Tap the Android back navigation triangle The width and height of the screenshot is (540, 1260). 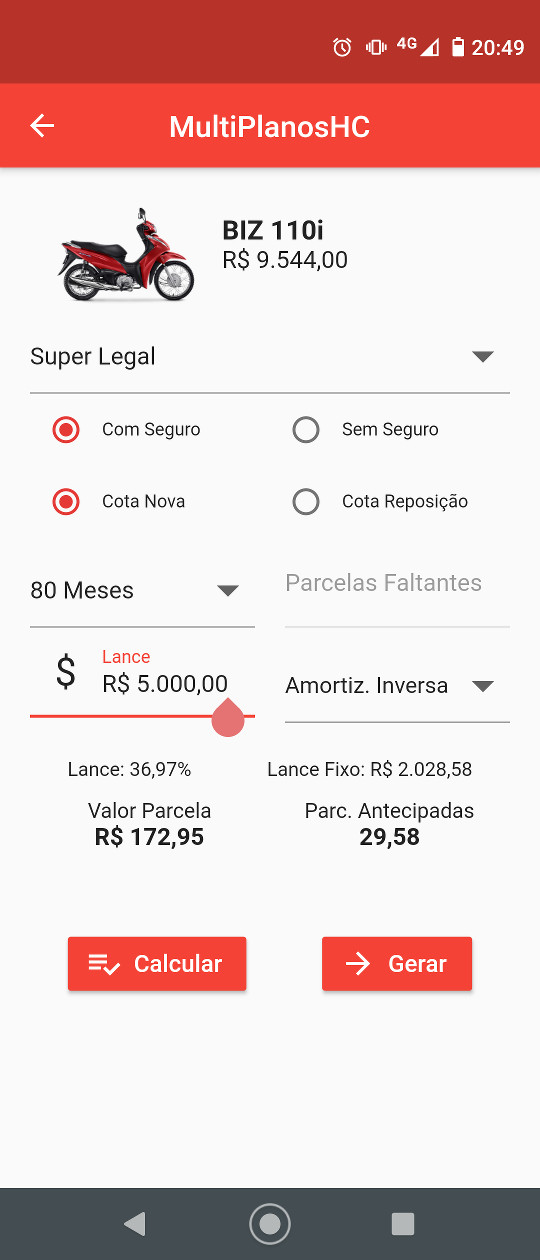tap(135, 1223)
